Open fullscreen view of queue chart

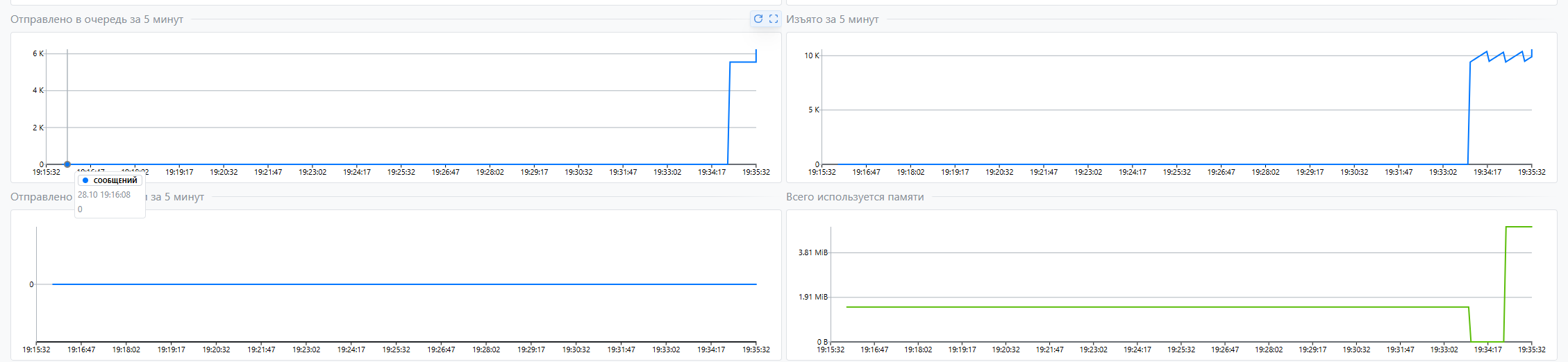773,19
